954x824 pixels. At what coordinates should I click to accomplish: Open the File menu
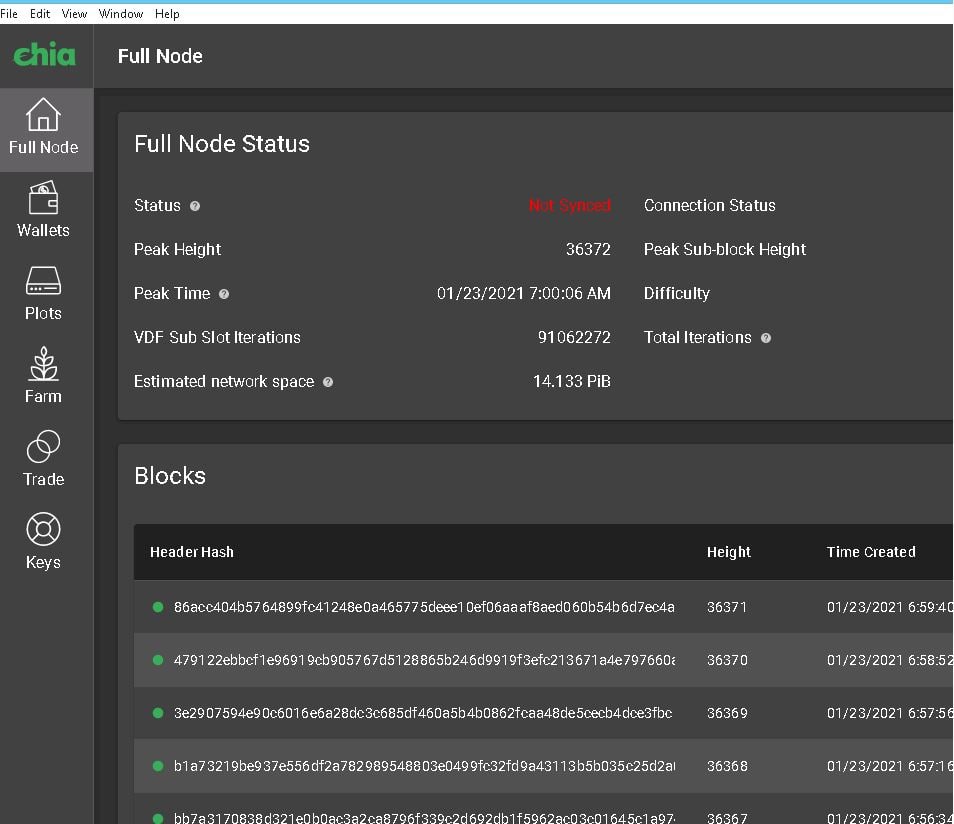9,13
